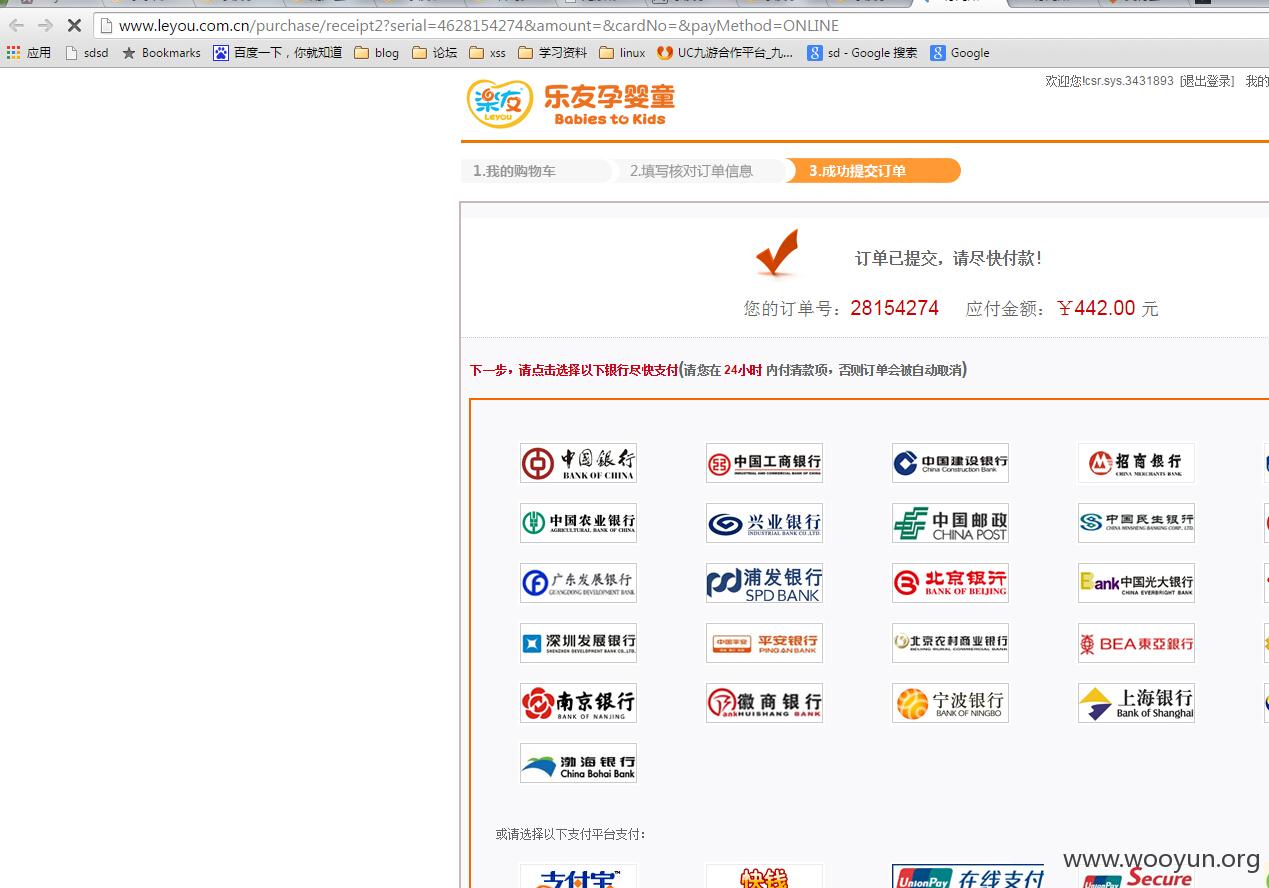Open Leyou 乐友孕婴童 homepage logo
The image size is (1269, 888).
click(571, 104)
